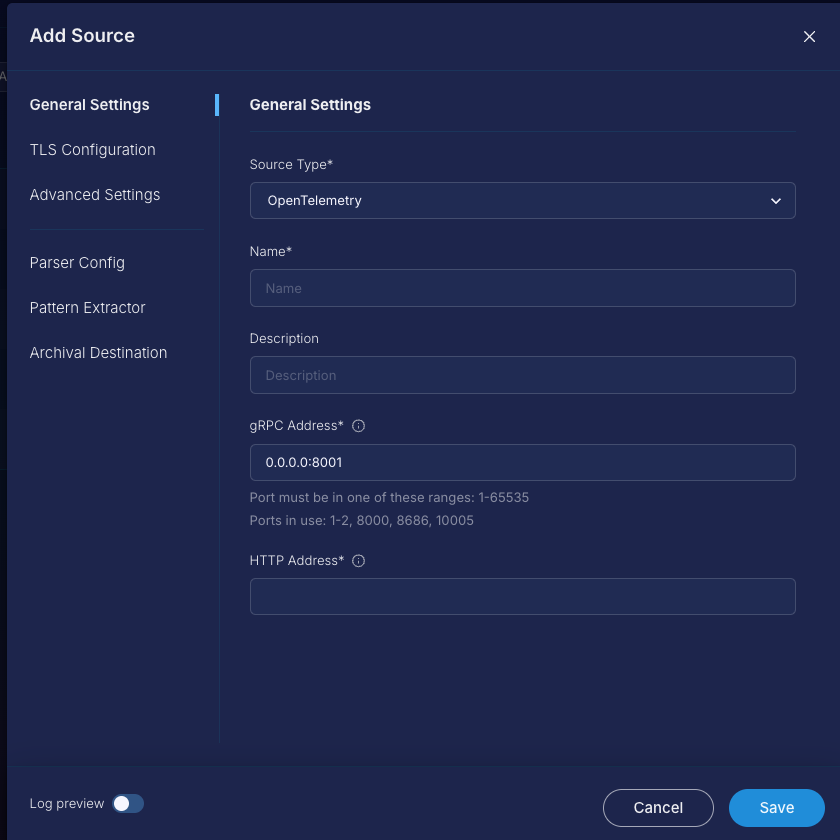Click the chevron arrow in Source Type field
The width and height of the screenshot is (840, 840).
click(776, 201)
